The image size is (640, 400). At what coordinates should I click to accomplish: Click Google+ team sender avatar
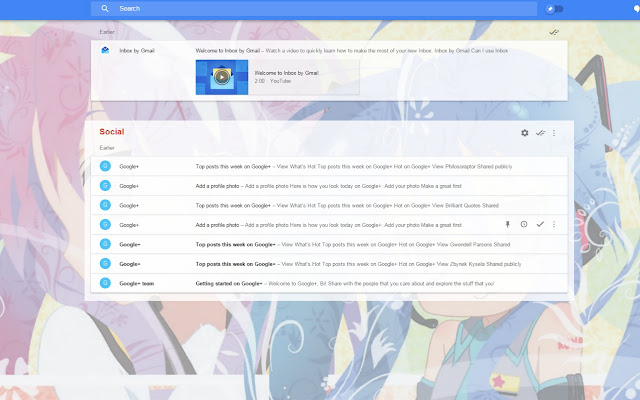click(105, 283)
